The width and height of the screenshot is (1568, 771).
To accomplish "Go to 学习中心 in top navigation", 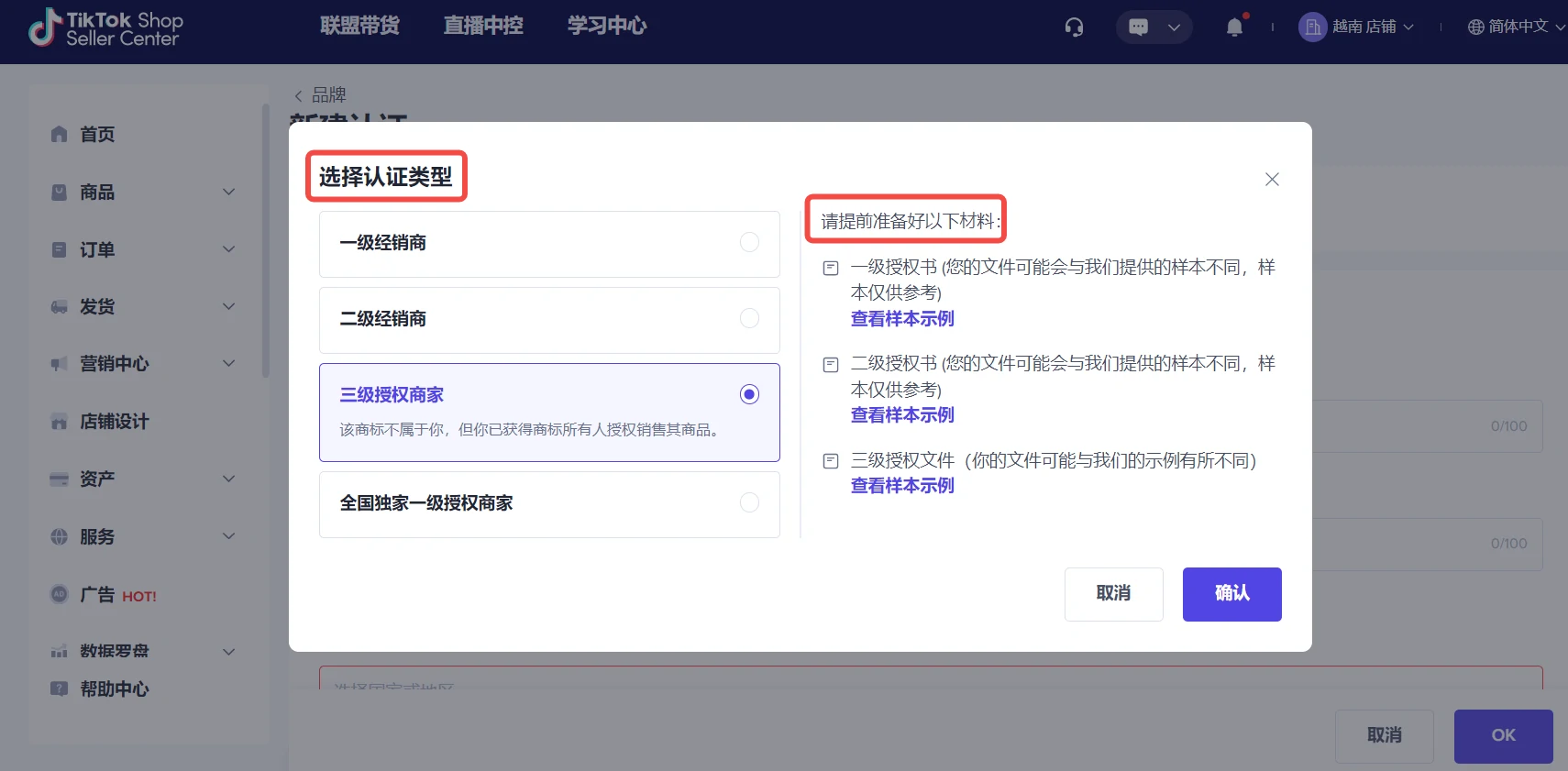I will [x=606, y=26].
